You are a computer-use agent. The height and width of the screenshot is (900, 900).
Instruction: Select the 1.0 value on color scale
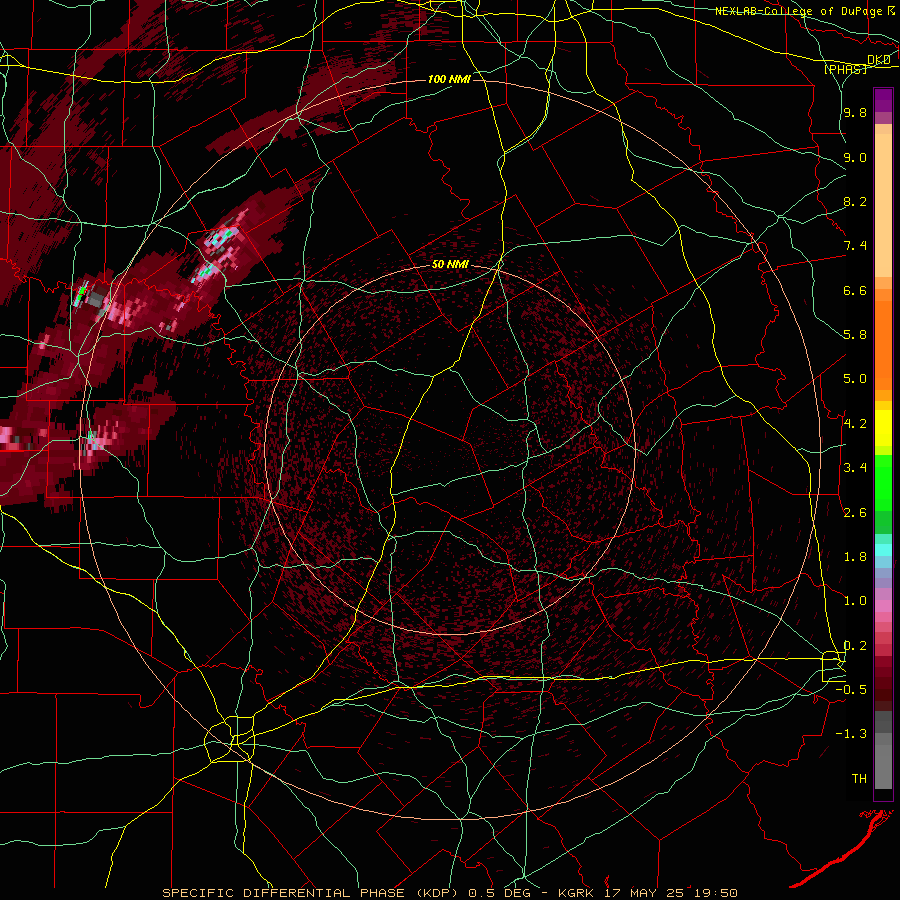click(855, 601)
